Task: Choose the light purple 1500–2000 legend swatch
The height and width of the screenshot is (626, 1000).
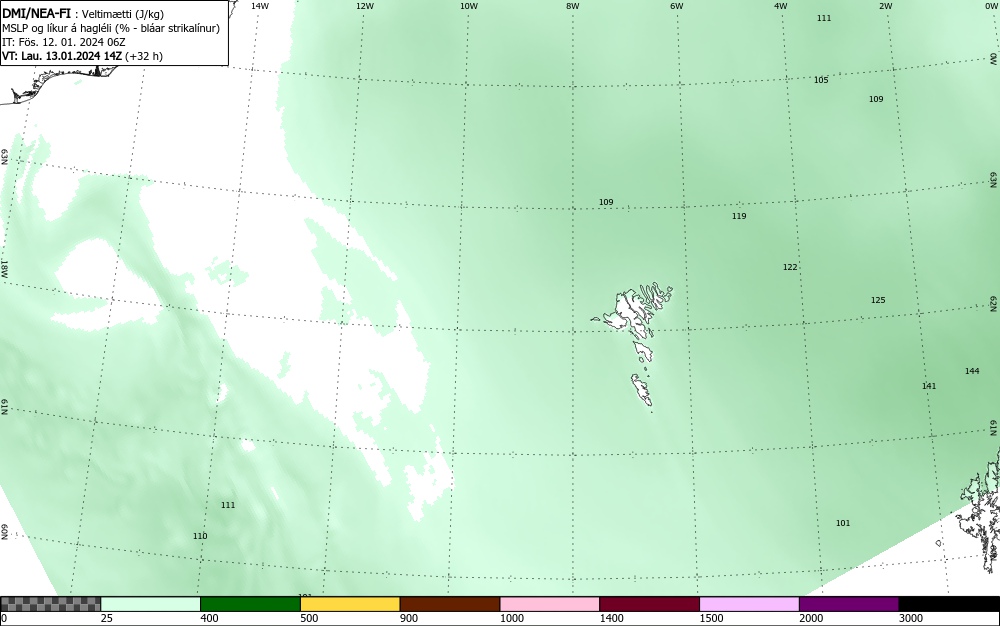Action: 749,604
